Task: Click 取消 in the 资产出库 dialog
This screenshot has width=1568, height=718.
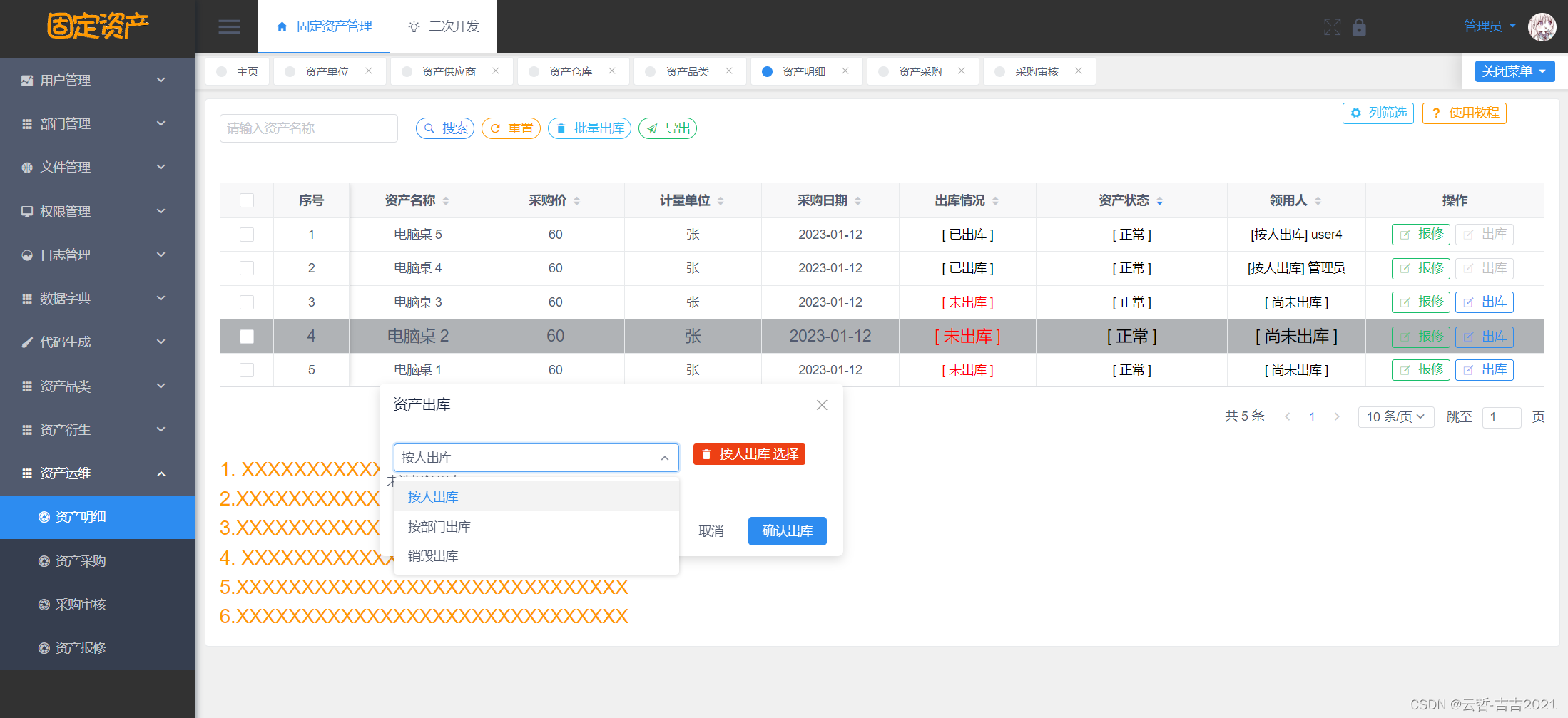Action: [x=711, y=531]
